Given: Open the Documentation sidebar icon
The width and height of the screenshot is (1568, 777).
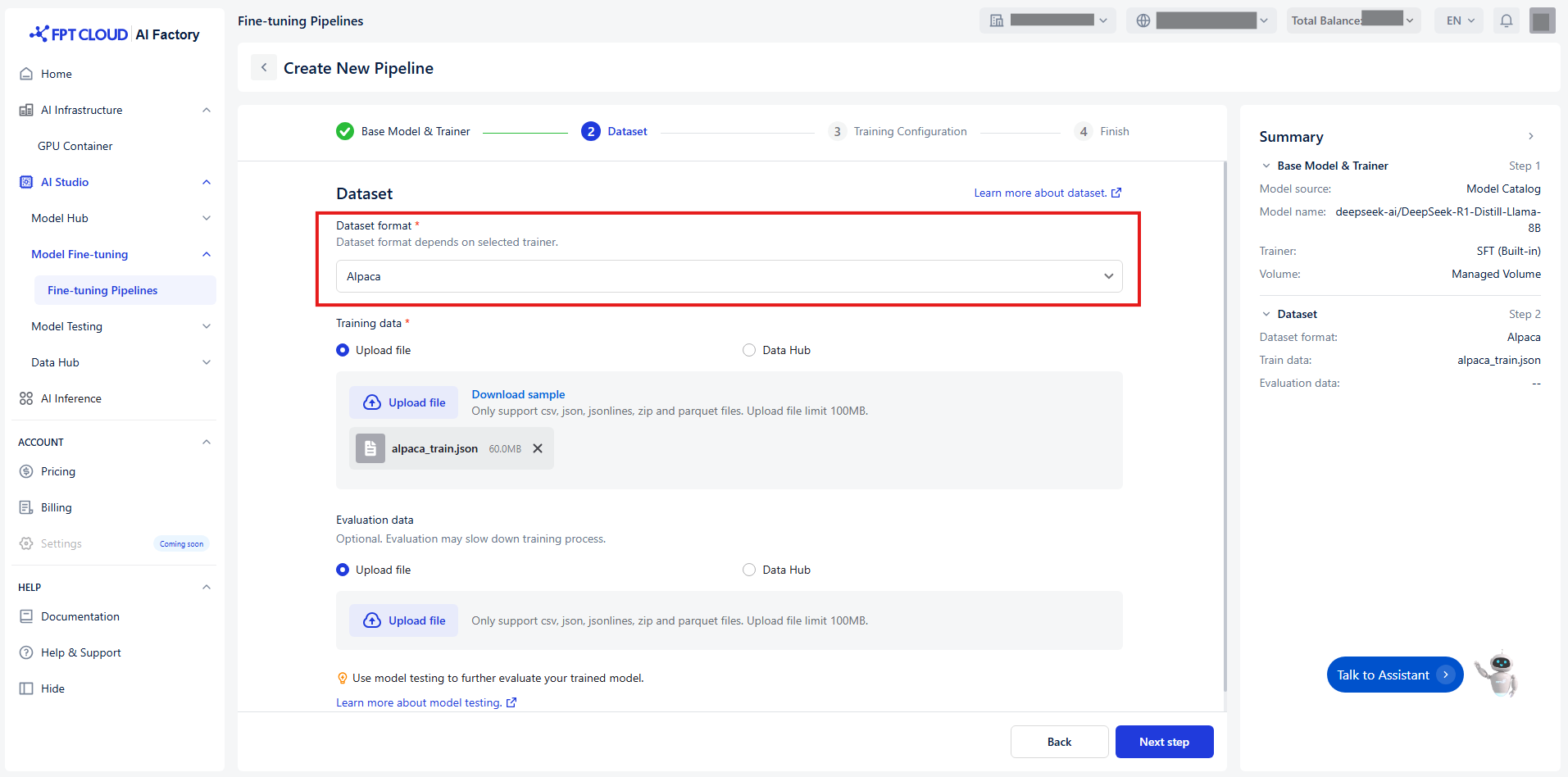Looking at the screenshot, I should 26,616.
